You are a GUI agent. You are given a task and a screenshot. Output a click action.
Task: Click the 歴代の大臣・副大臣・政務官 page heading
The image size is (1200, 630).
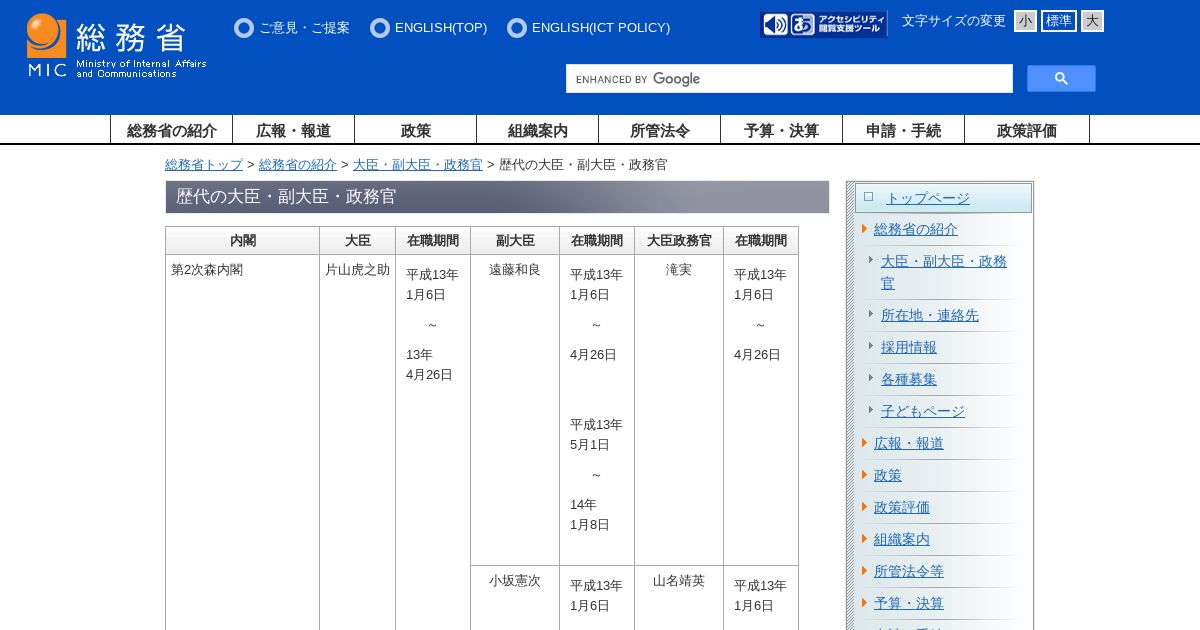(x=497, y=197)
